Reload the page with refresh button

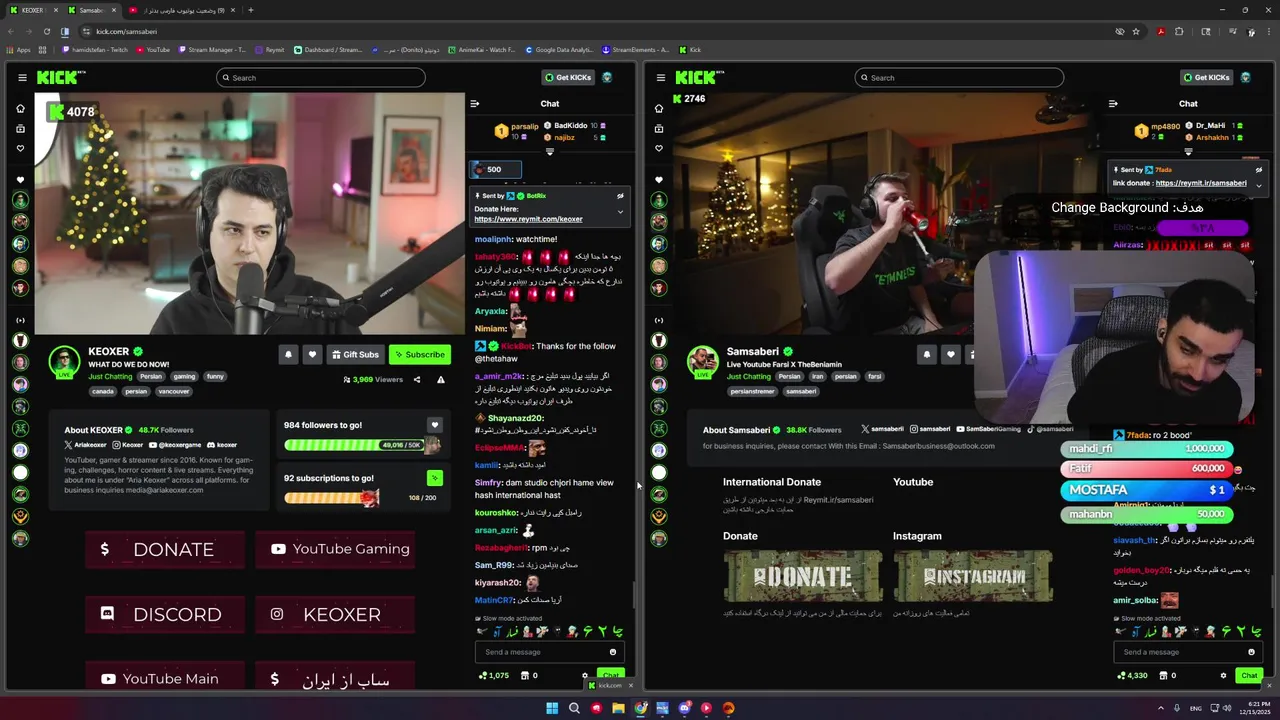(x=46, y=31)
